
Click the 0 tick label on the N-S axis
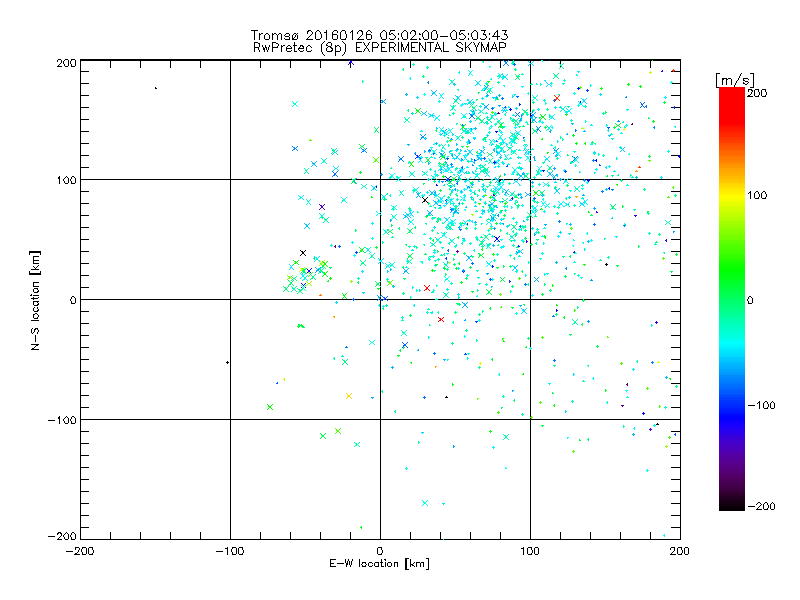coord(73,300)
